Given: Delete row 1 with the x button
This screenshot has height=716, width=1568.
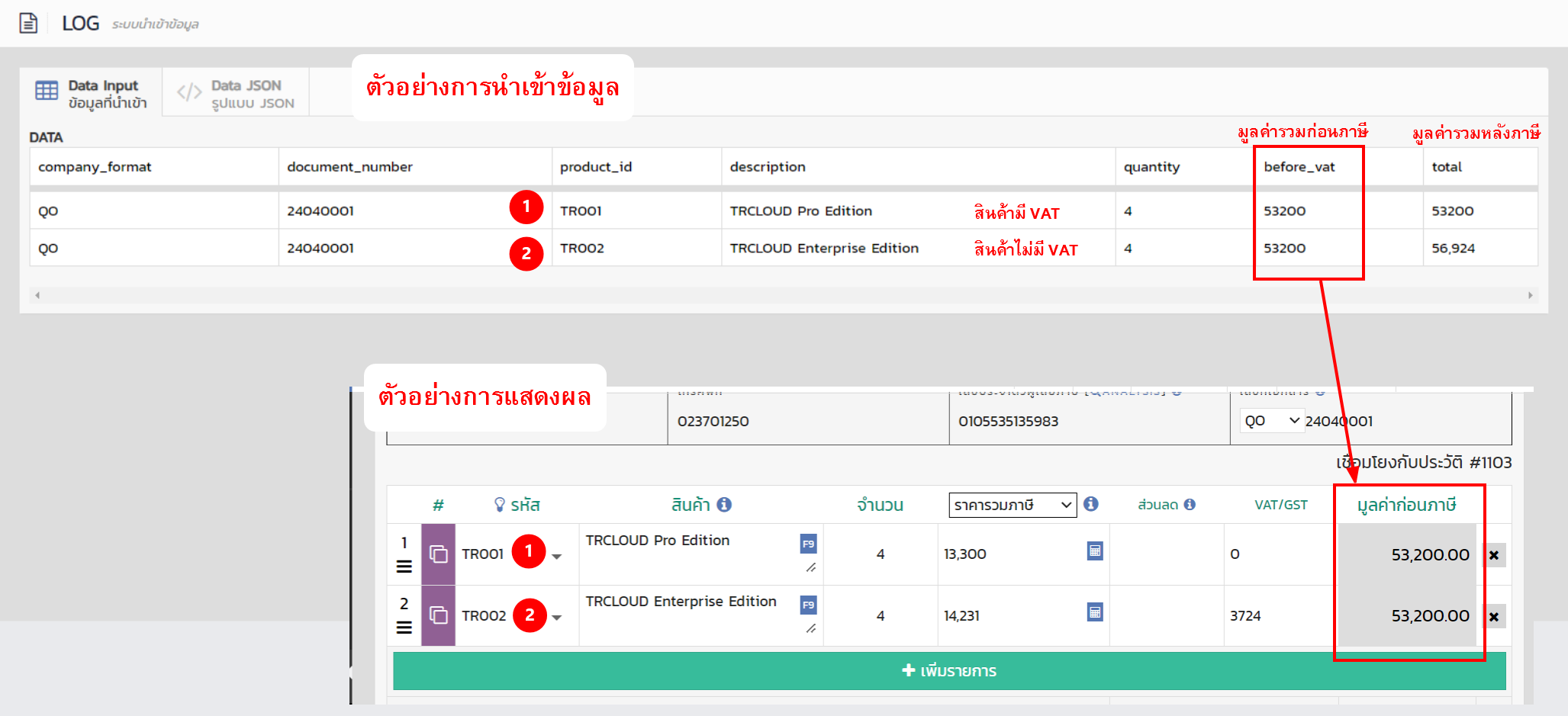Looking at the screenshot, I should pyautogui.click(x=1494, y=555).
